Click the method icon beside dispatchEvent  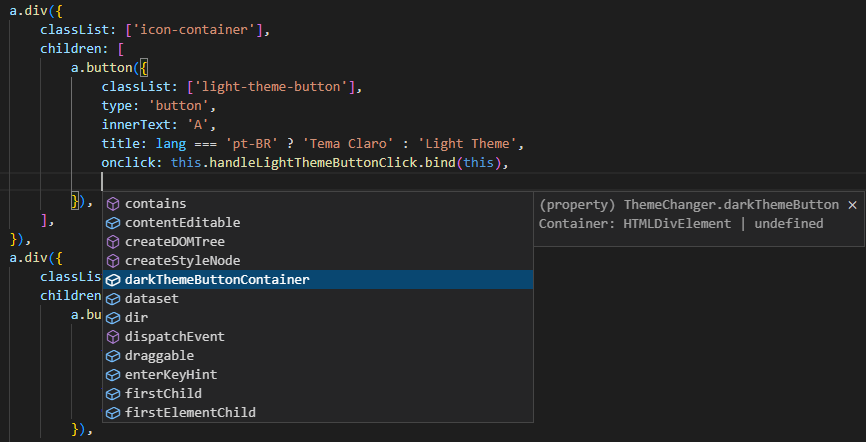tap(113, 336)
